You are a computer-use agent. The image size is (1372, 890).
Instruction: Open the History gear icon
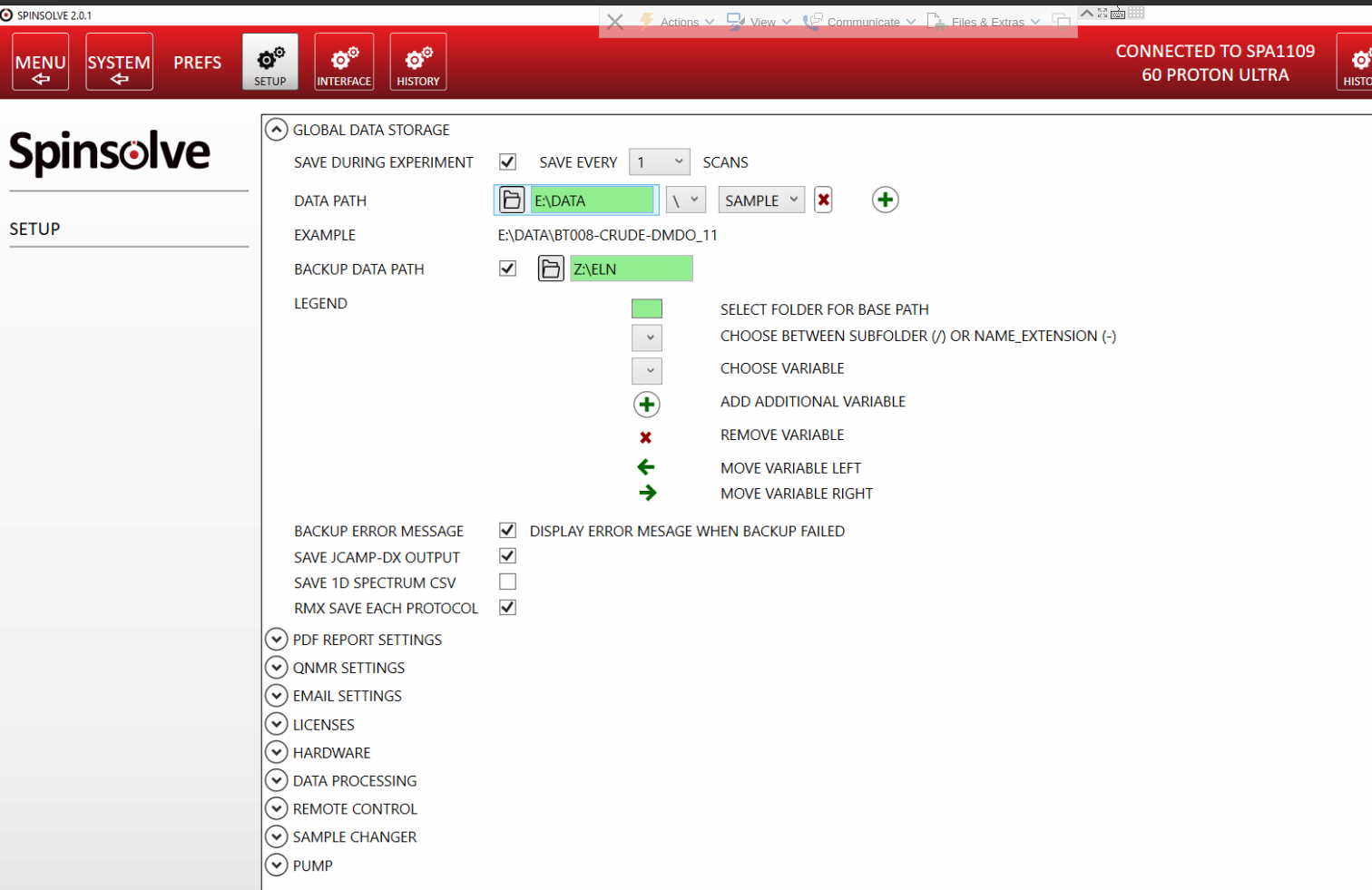click(x=417, y=62)
